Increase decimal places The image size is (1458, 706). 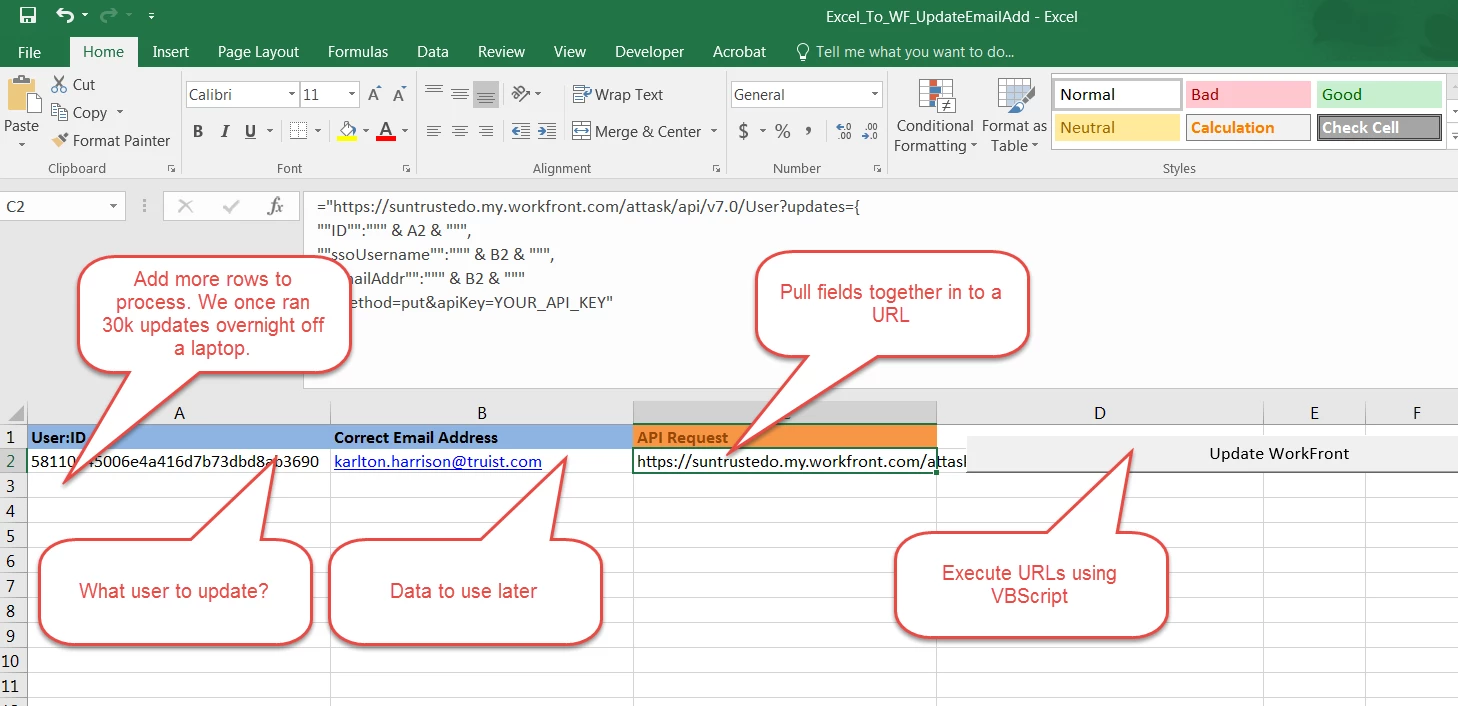point(844,131)
